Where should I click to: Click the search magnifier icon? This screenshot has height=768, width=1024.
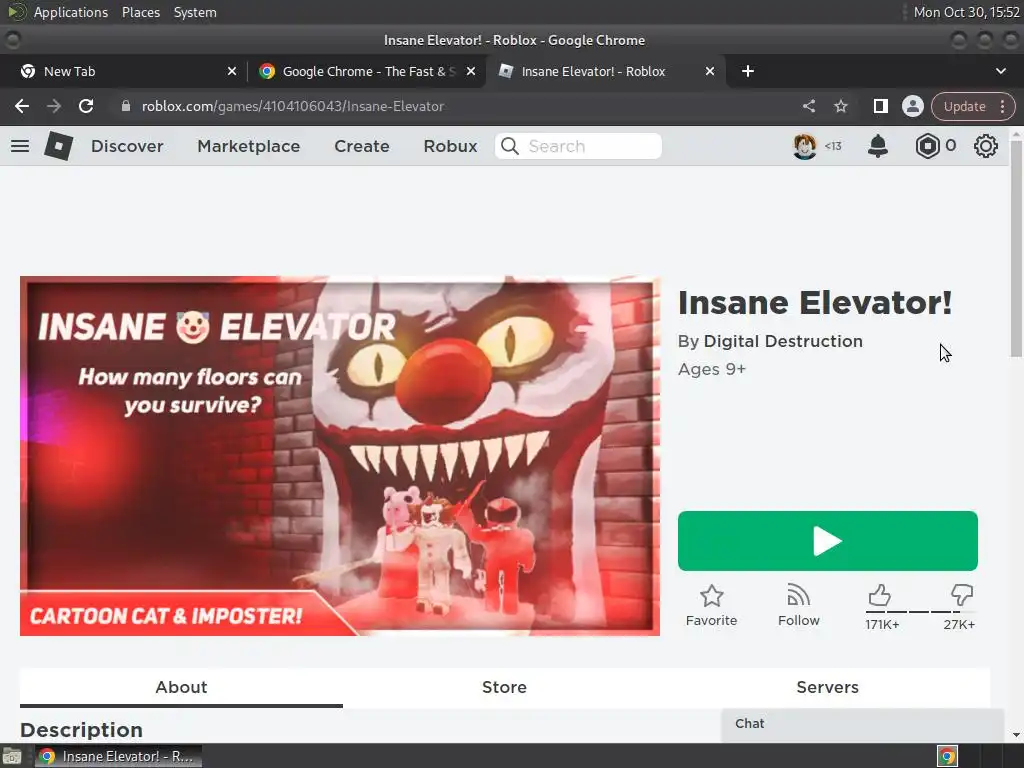pos(510,146)
